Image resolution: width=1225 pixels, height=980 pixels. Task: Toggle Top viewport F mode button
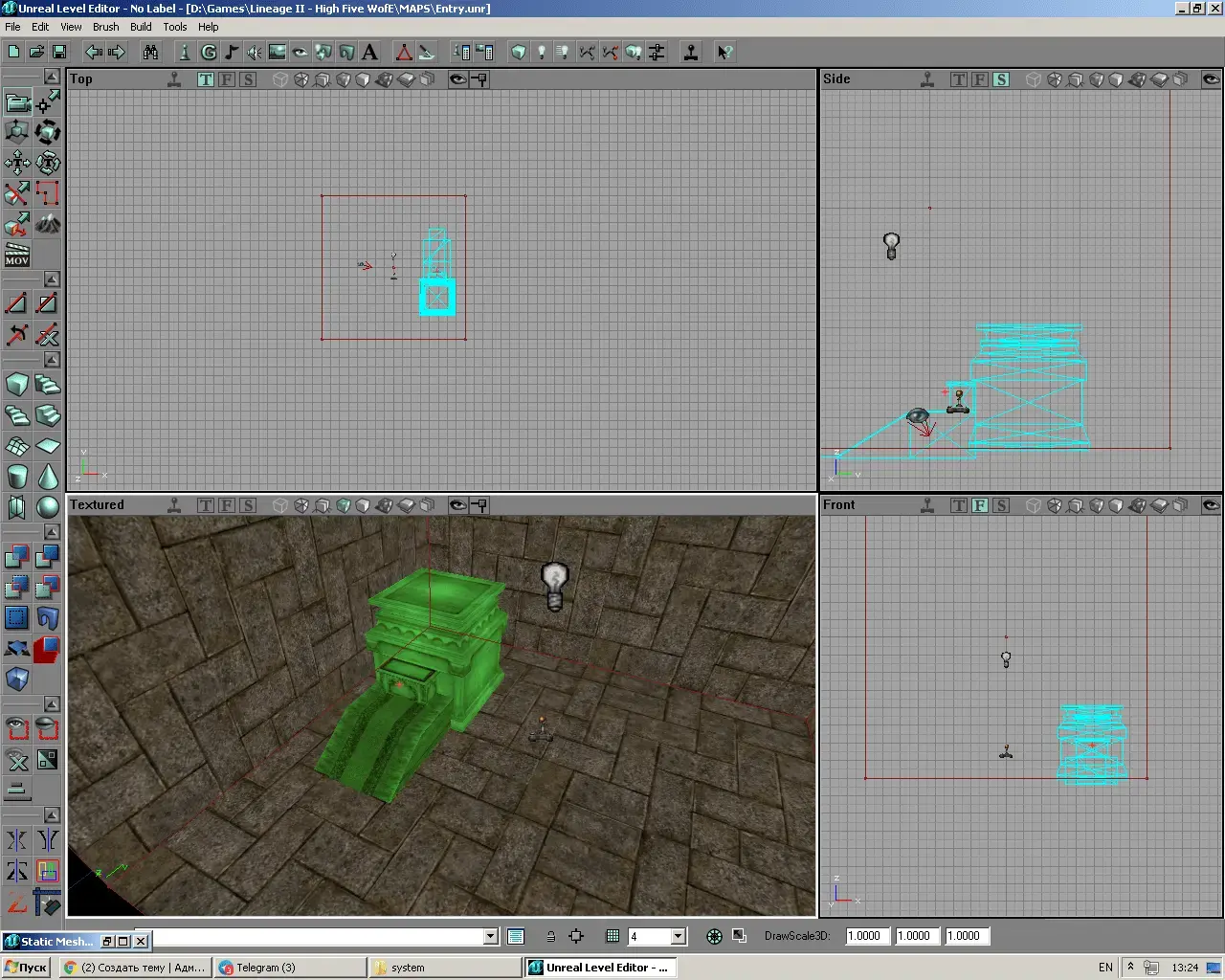[227, 79]
